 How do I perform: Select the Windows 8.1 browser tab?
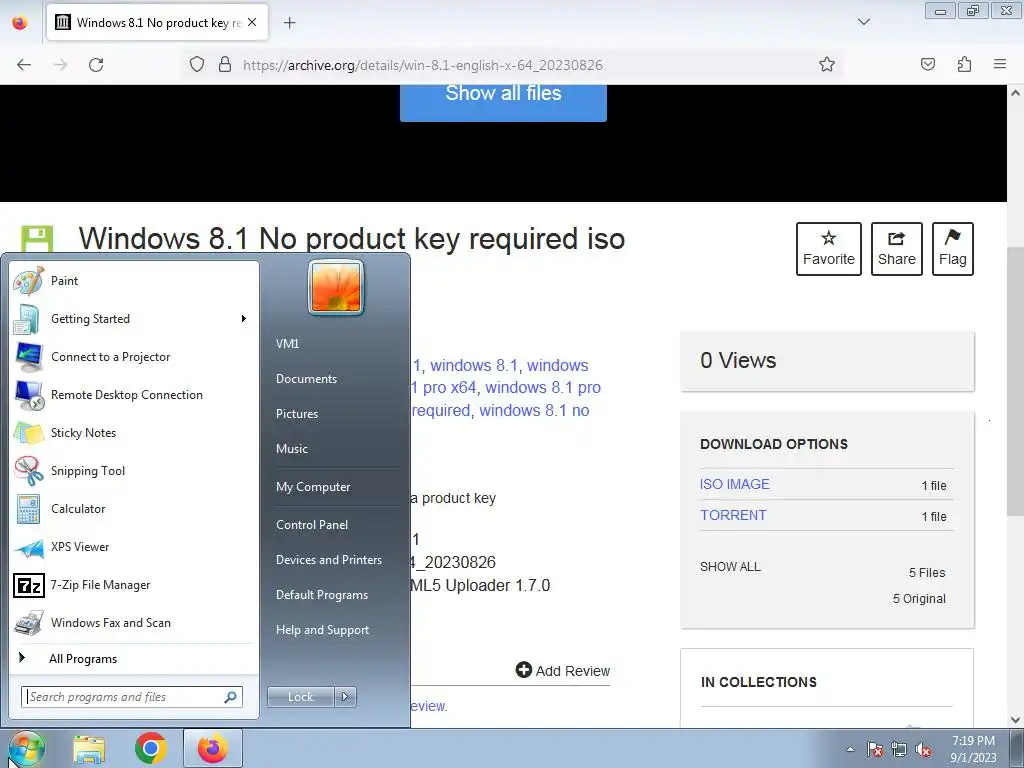(157, 23)
